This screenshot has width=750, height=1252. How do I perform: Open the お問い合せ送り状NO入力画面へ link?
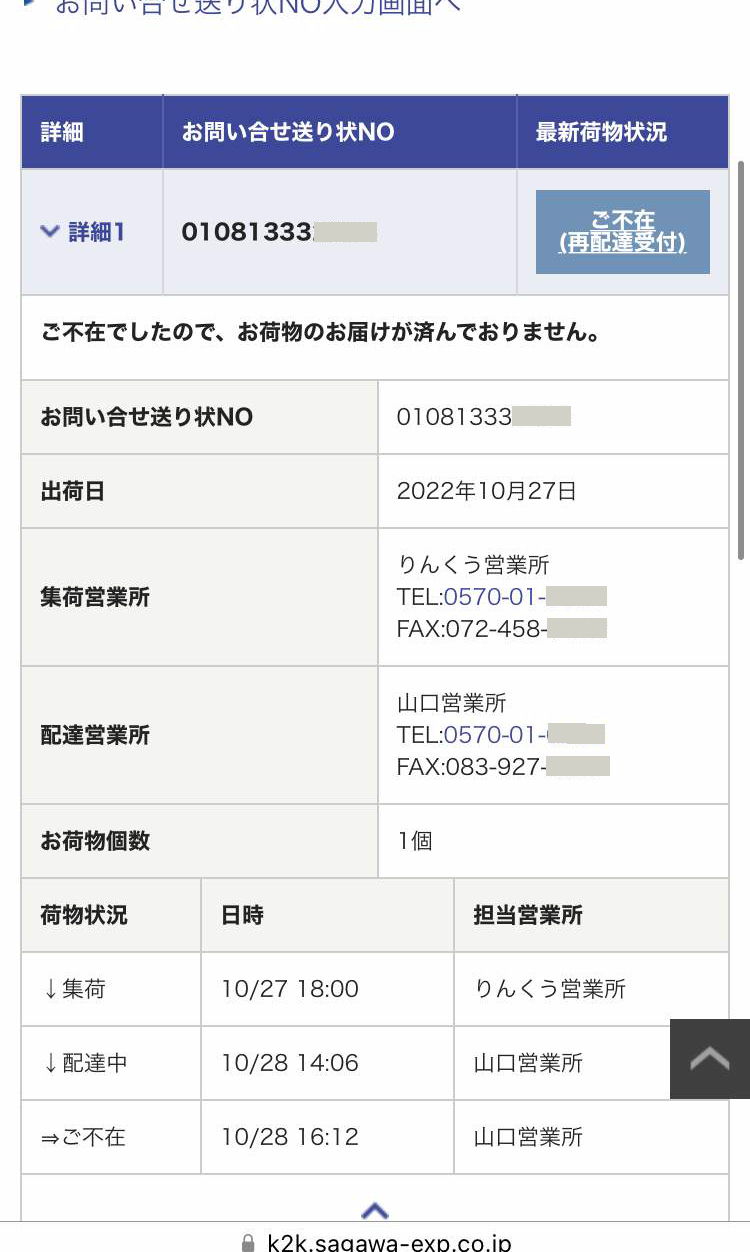(256, 6)
